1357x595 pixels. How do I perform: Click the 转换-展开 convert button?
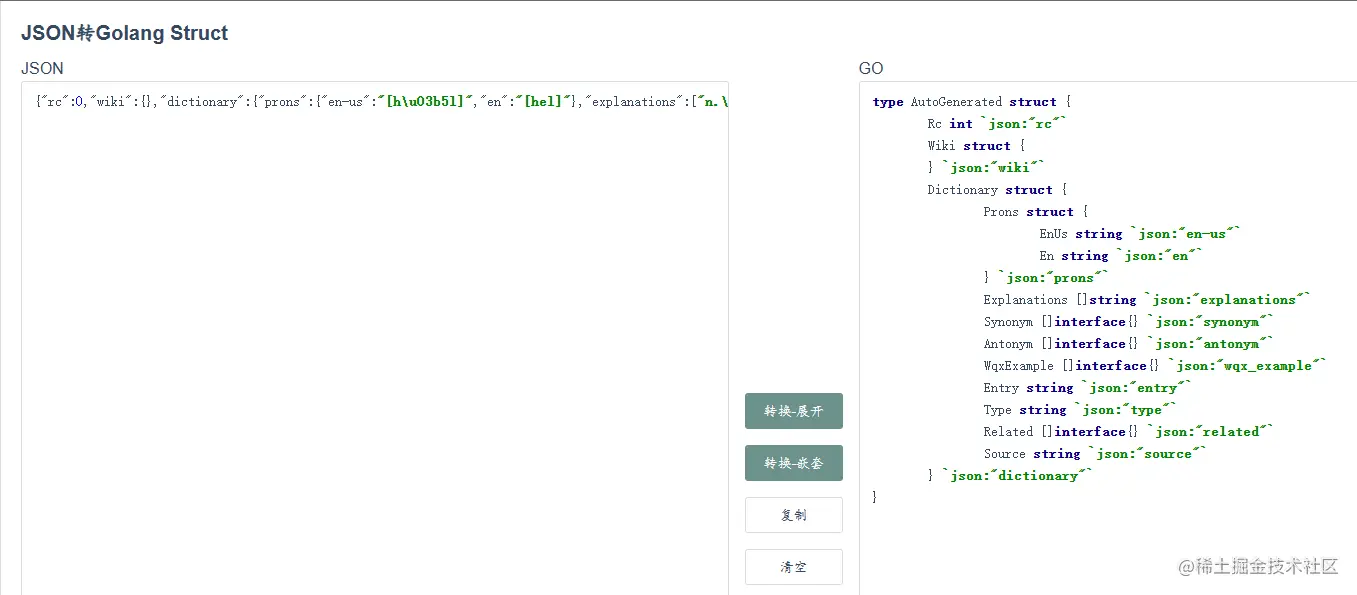(x=793, y=411)
